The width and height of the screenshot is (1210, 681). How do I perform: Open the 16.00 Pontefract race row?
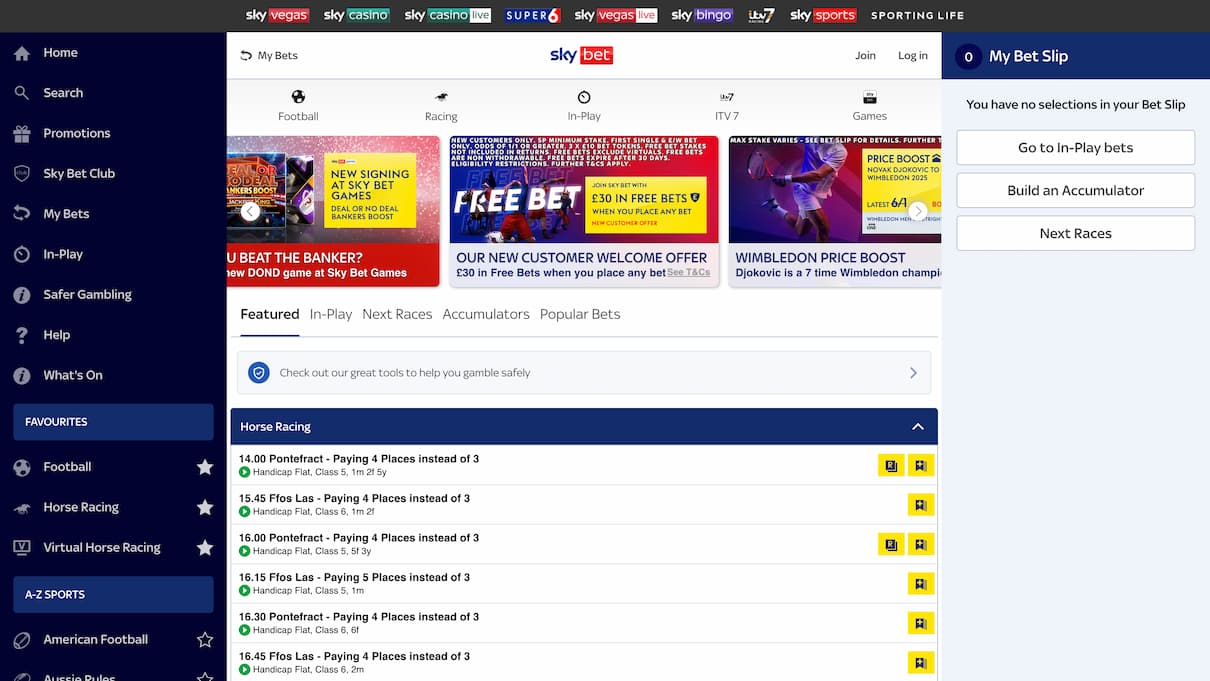pos(584,544)
